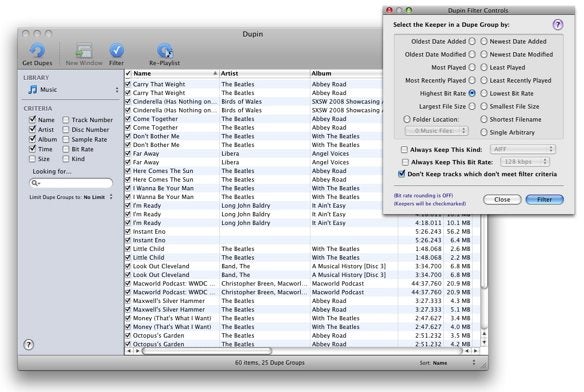Sort by the Album column header

[x=346, y=73]
